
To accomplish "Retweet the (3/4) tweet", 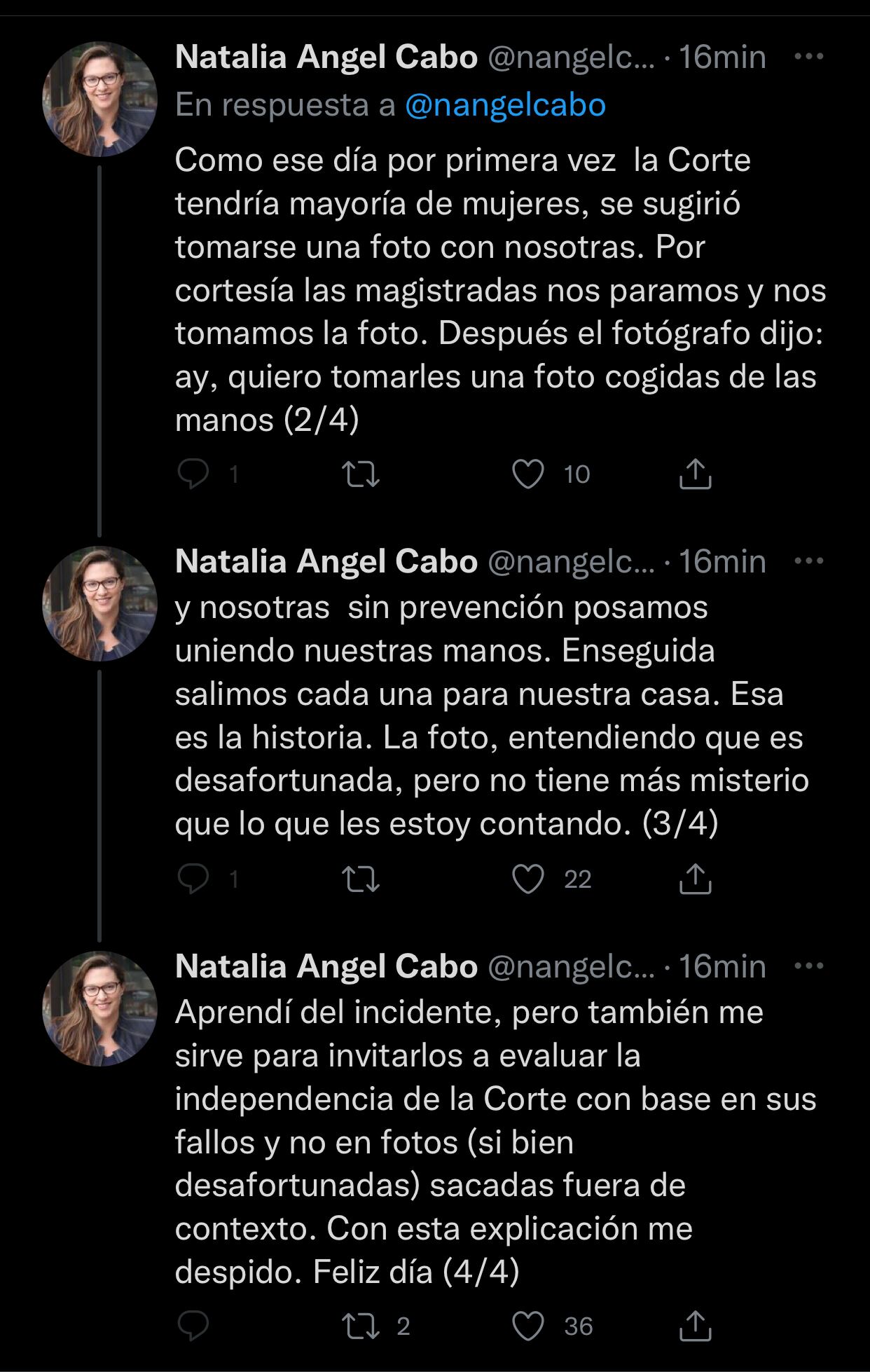I will coord(360,879).
